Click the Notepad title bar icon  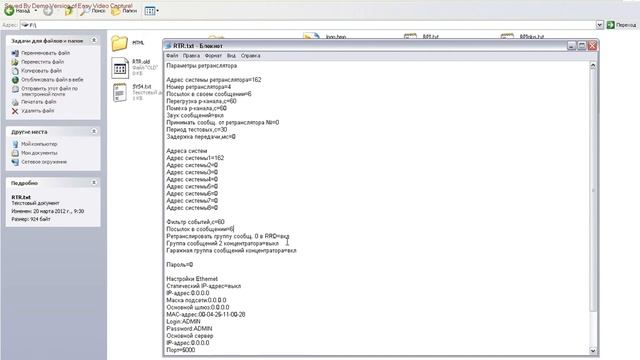coord(168,46)
